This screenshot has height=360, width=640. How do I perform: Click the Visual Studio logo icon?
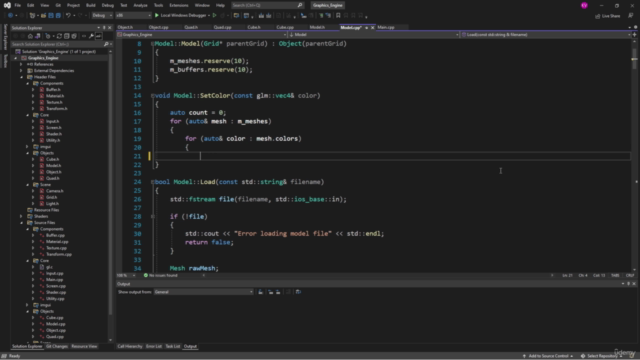(x=7, y=5)
